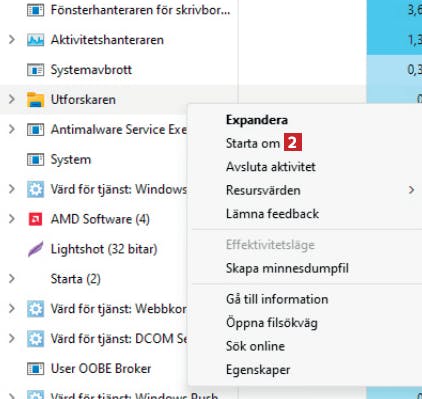The height and width of the screenshot is (399, 422).
Task: Open the Resursvärden submenu arrow
Action: [412, 190]
